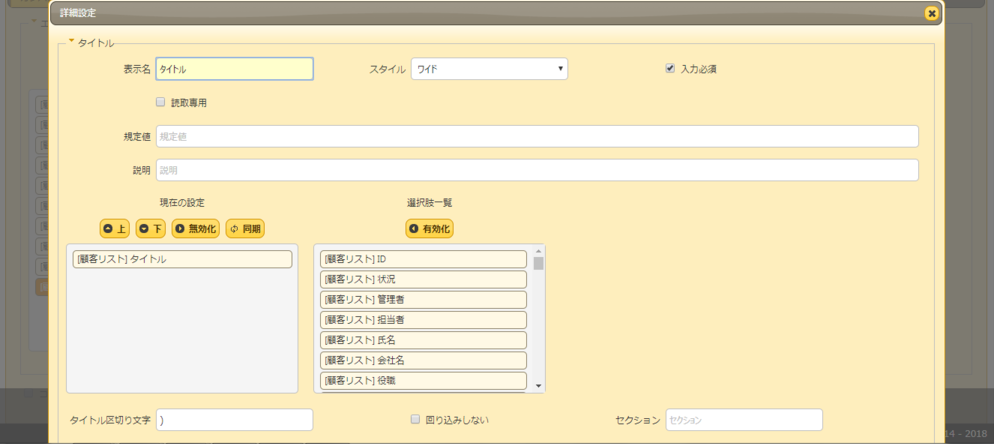Toggle the 回り込みしない checkbox
Viewport: 994px width, 444px height.
point(415,419)
